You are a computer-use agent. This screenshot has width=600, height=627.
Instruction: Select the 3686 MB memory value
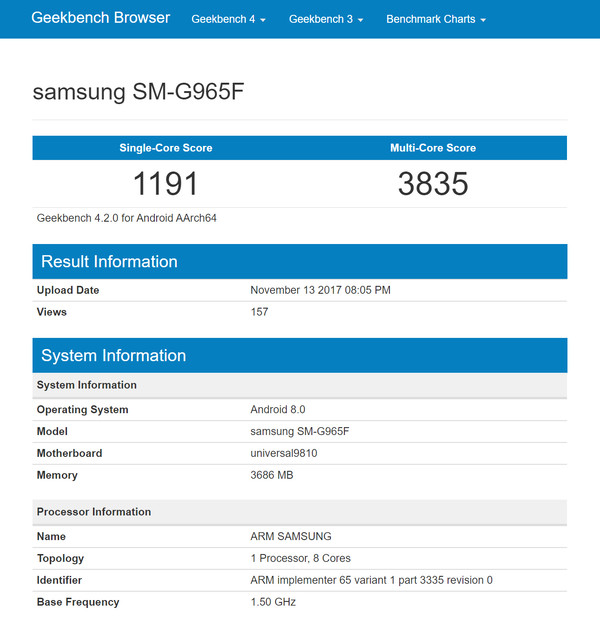272,475
